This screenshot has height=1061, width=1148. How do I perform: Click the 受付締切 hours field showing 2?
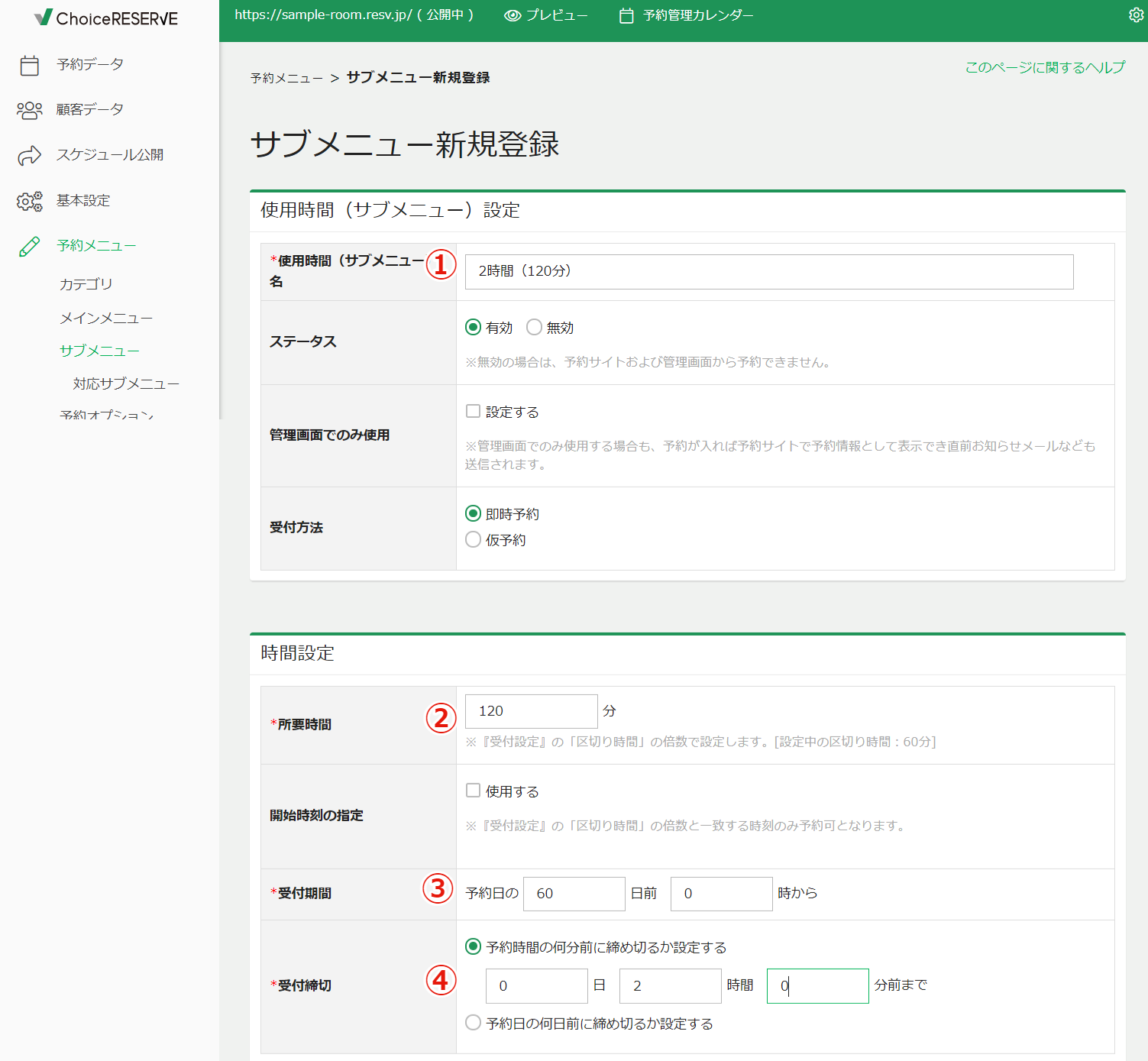coord(671,986)
